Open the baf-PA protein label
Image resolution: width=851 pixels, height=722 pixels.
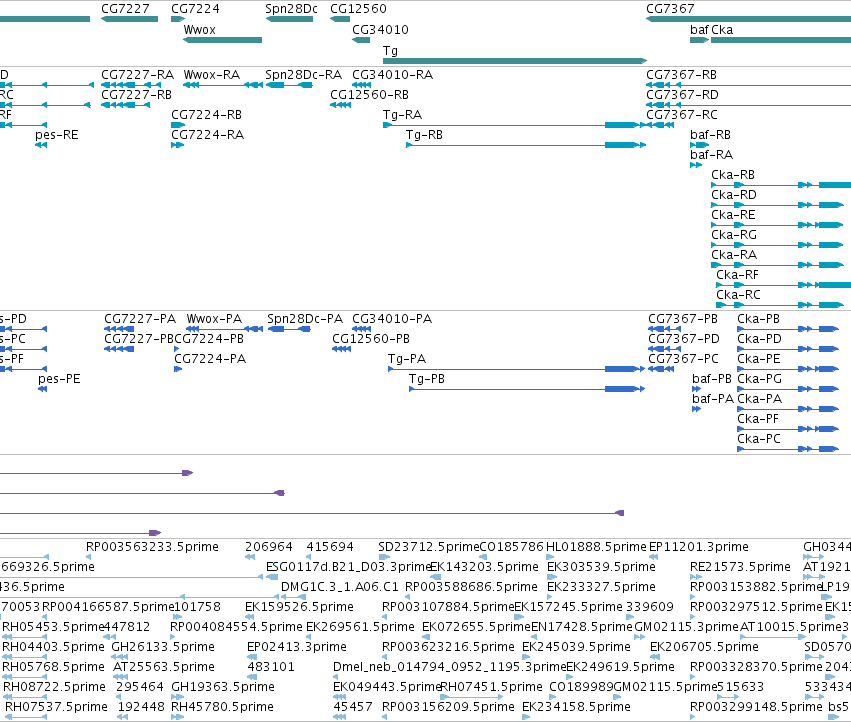(x=713, y=400)
